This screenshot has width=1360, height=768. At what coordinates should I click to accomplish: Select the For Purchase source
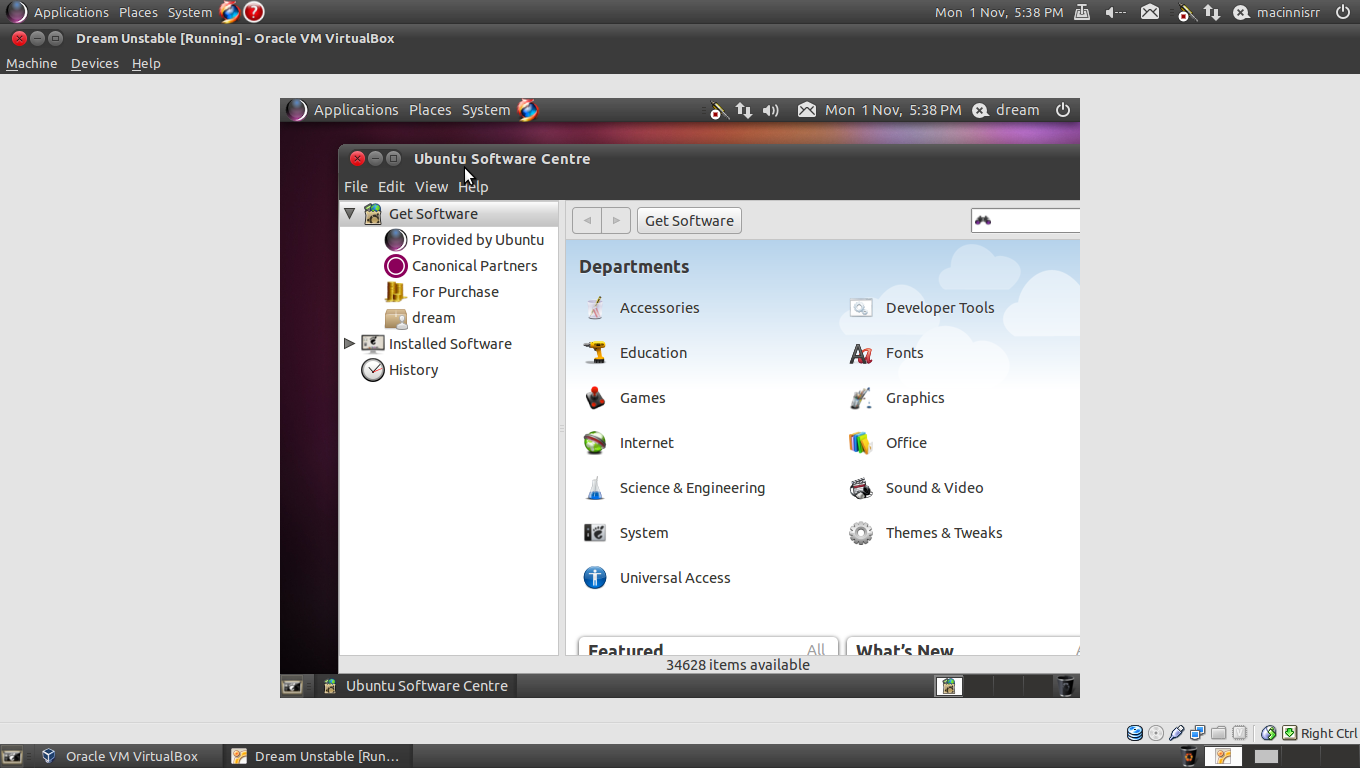point(442,292)
